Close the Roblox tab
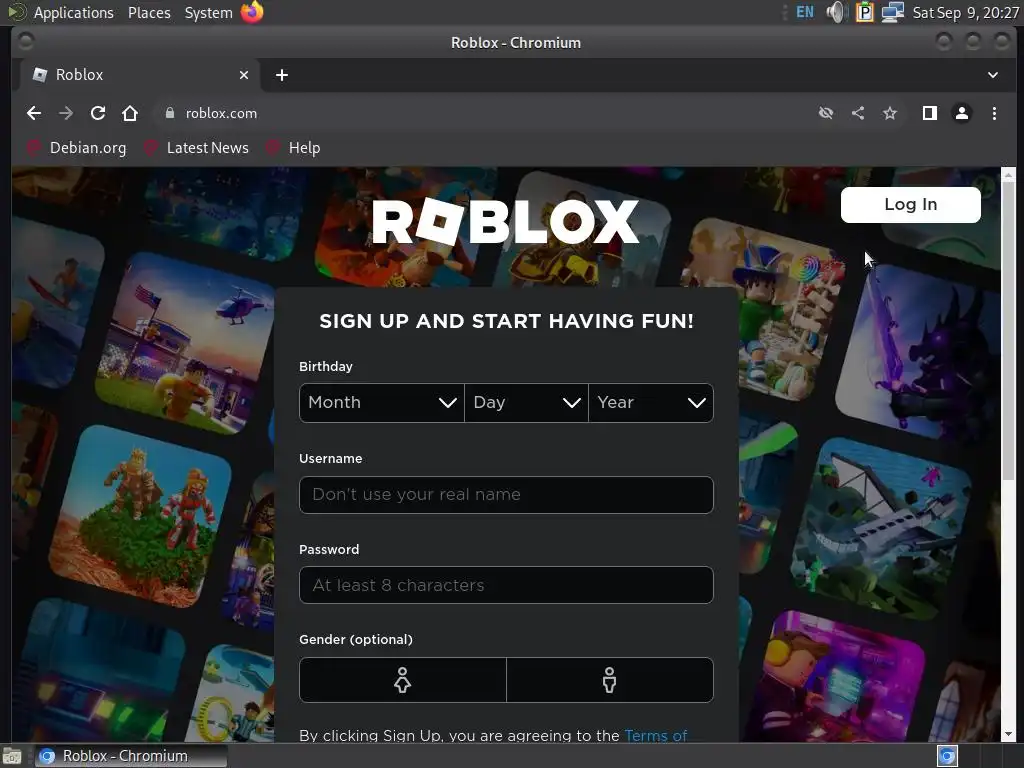Screen dimensions: 1024x768 tap(244, 75)
